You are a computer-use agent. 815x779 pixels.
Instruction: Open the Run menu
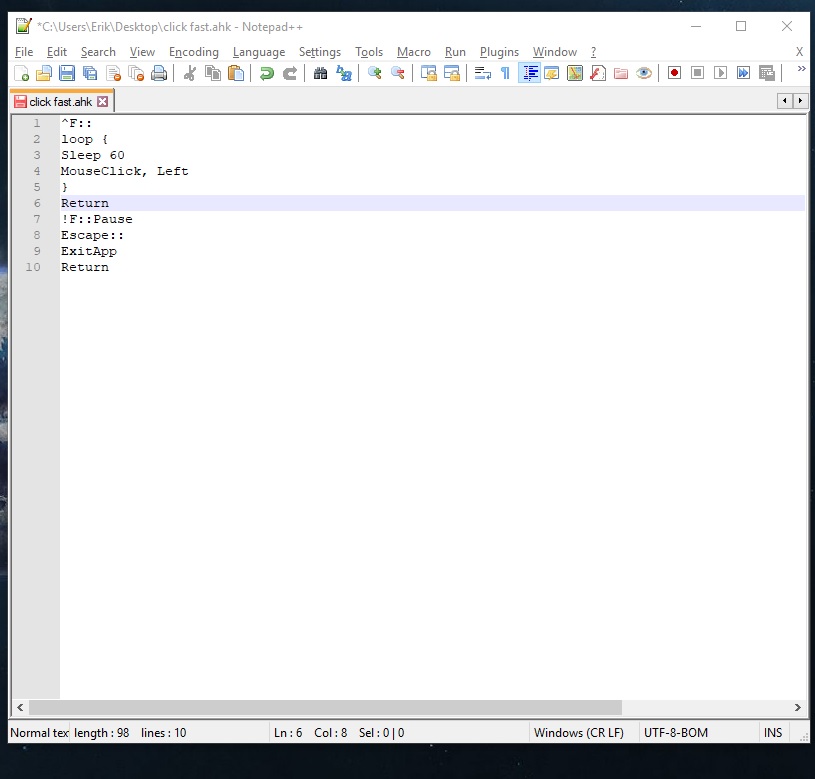click(x=455, y=52)
